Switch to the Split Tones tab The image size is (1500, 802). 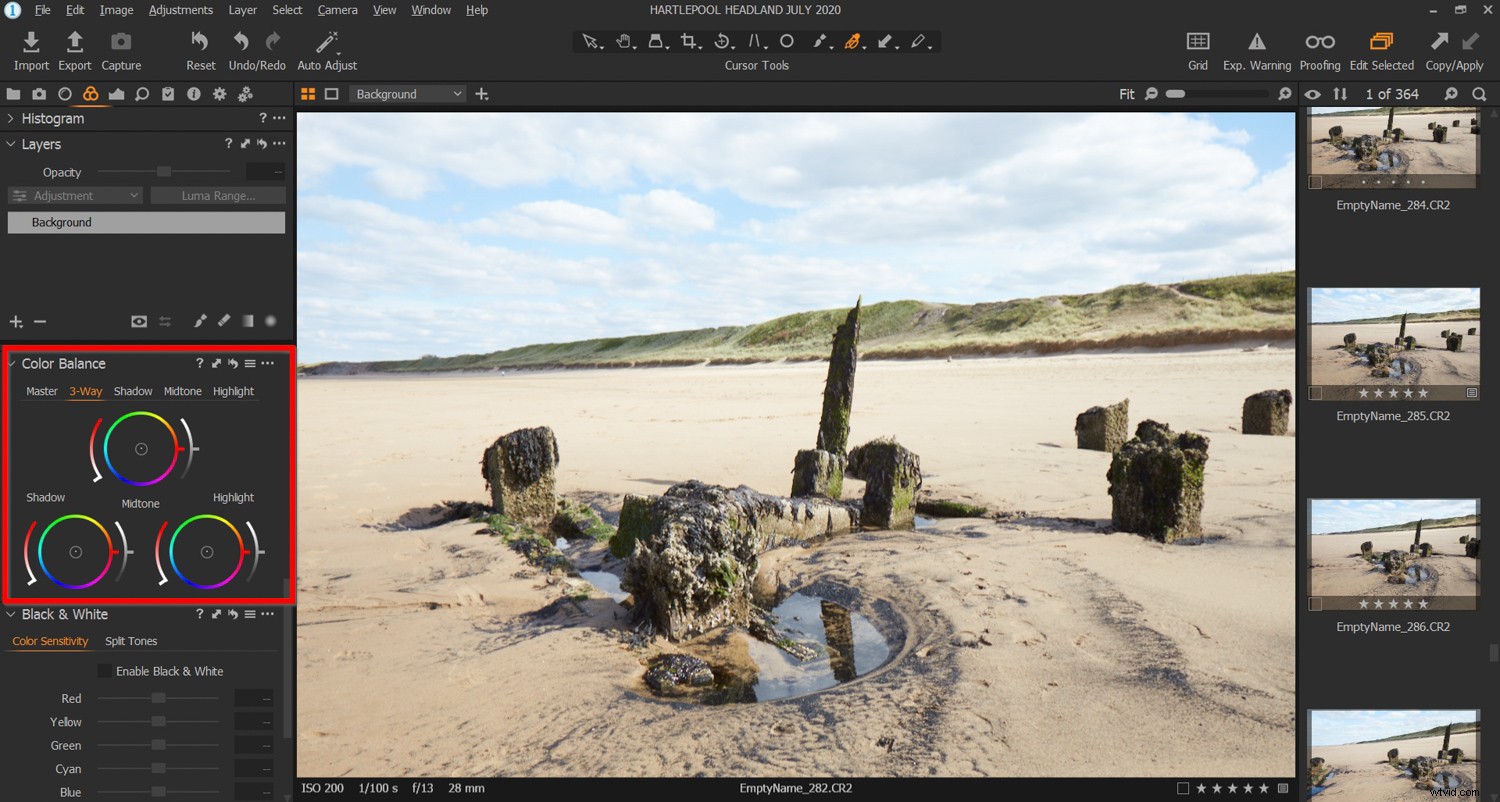click(x=131, y=641)
